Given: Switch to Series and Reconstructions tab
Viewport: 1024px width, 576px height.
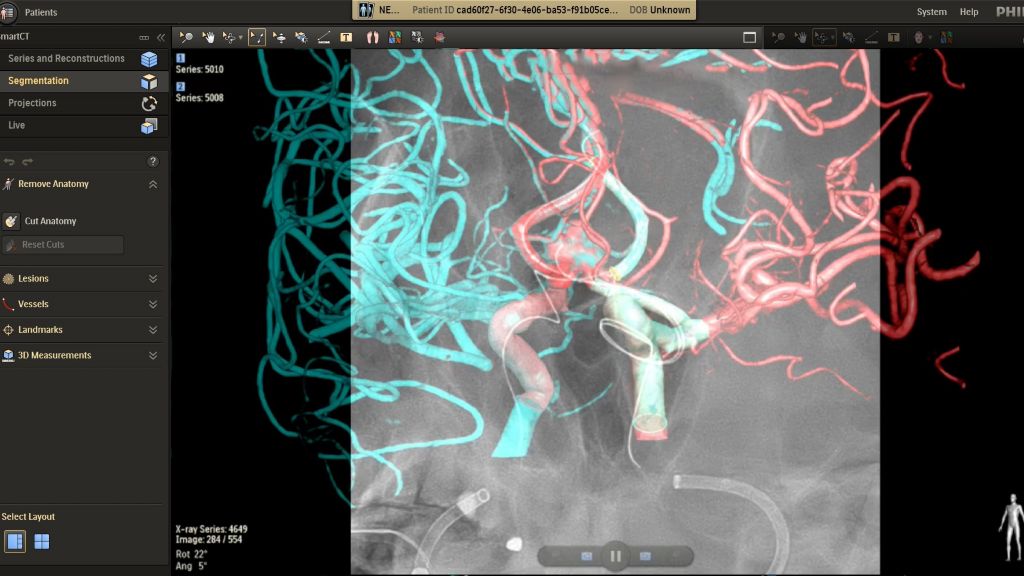Looking at the screenshot, I should [84, 59].
